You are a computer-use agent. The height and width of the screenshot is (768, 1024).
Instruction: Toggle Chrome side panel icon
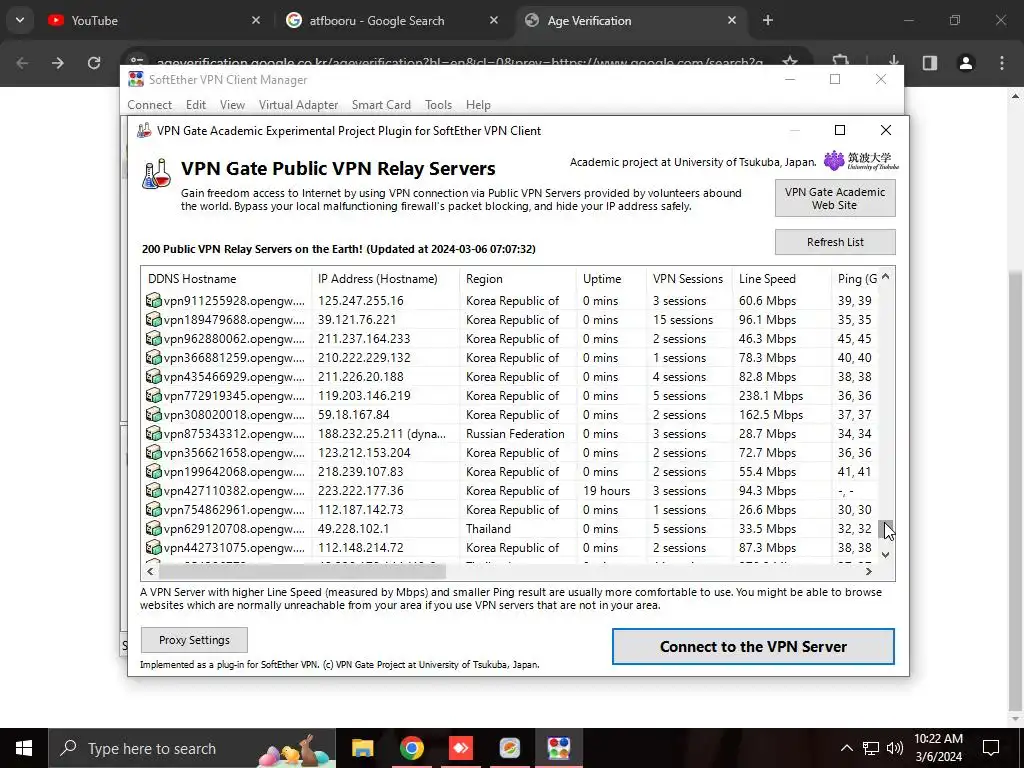(x=929, y=63)
